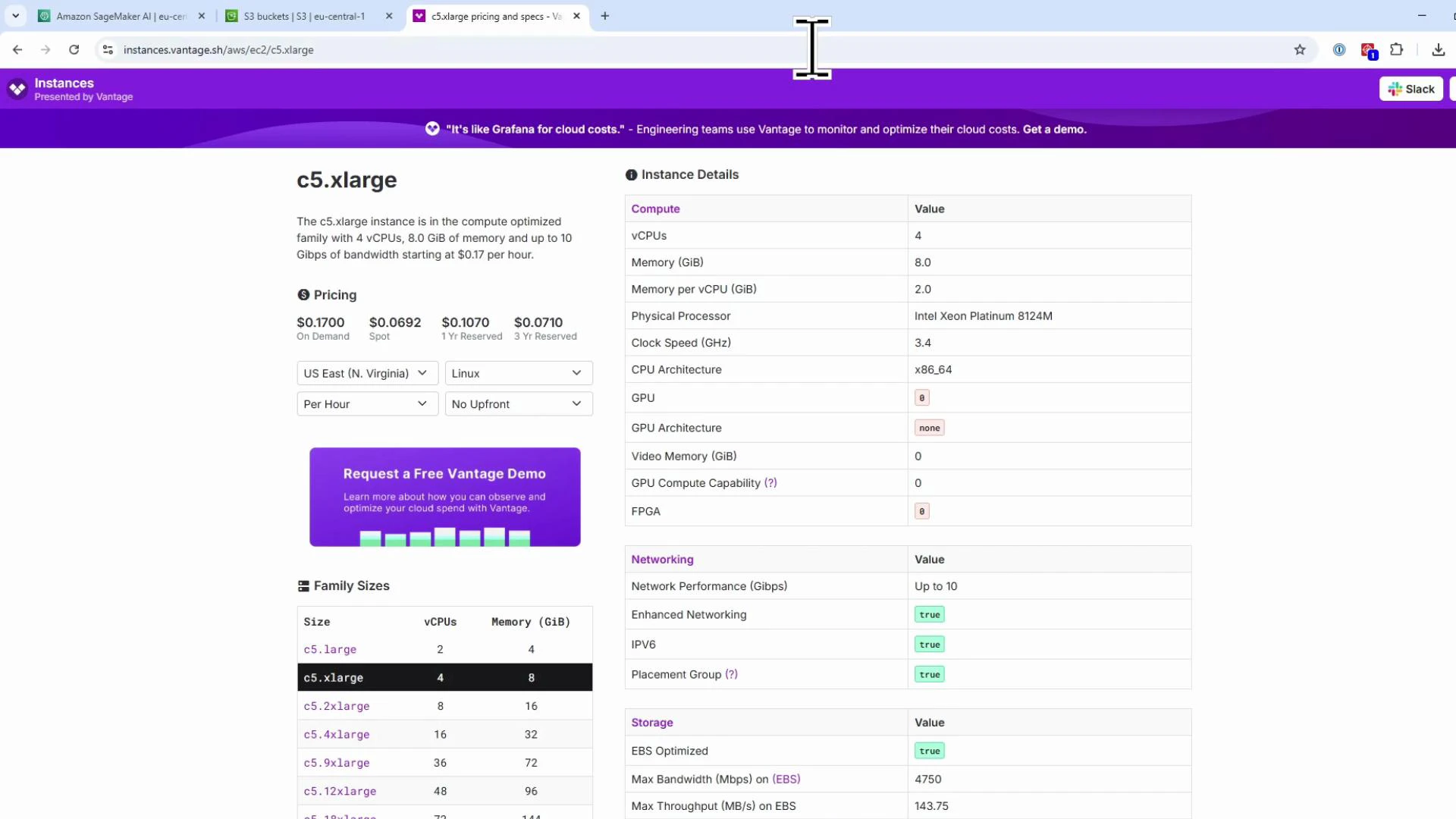Open the downloads icon in the toolbar
Image resolution: width=1456 pixels, height=819 pixels.
pos(1438,49)
